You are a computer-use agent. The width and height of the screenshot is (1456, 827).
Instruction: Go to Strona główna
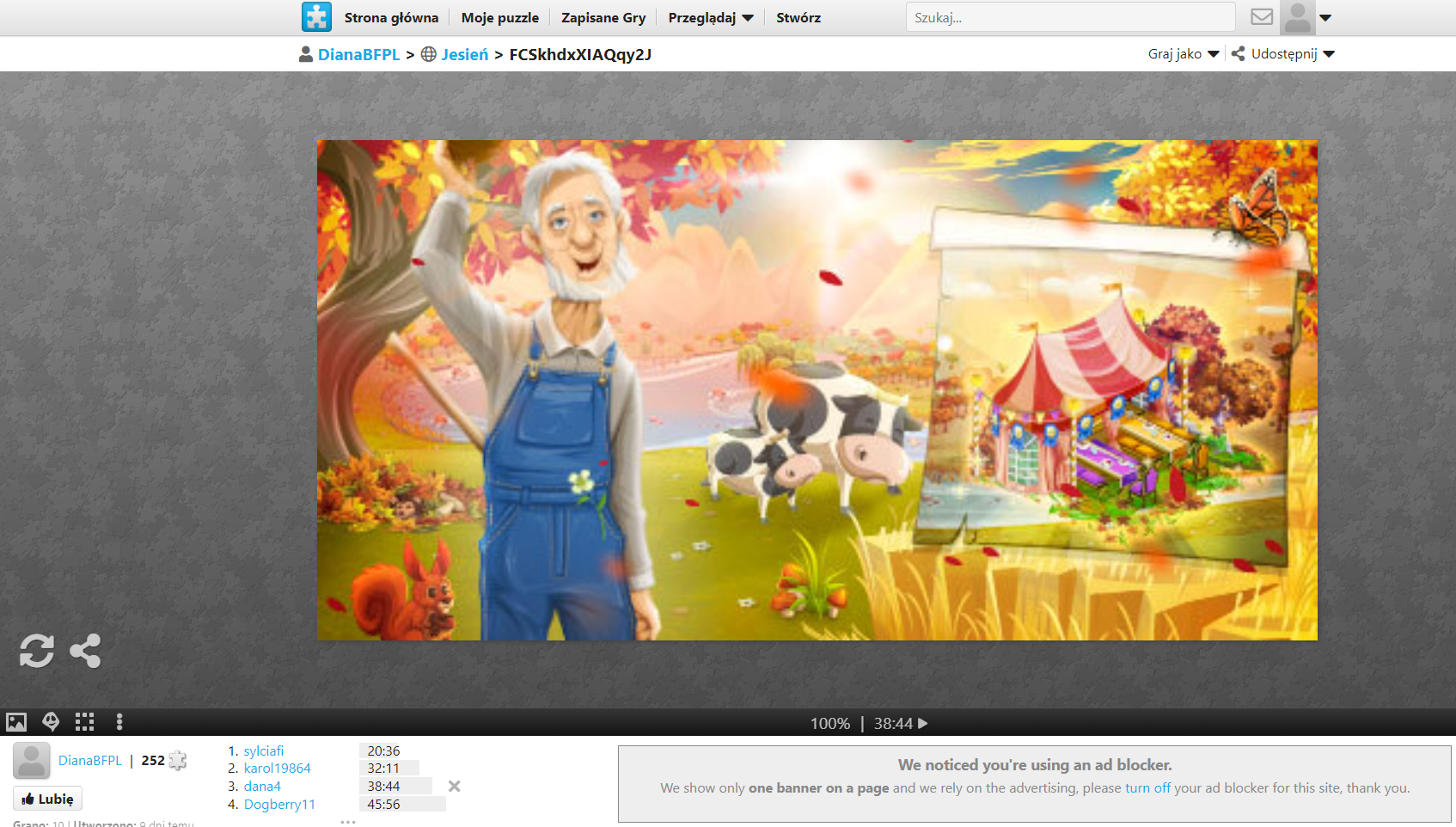(391, 17)
